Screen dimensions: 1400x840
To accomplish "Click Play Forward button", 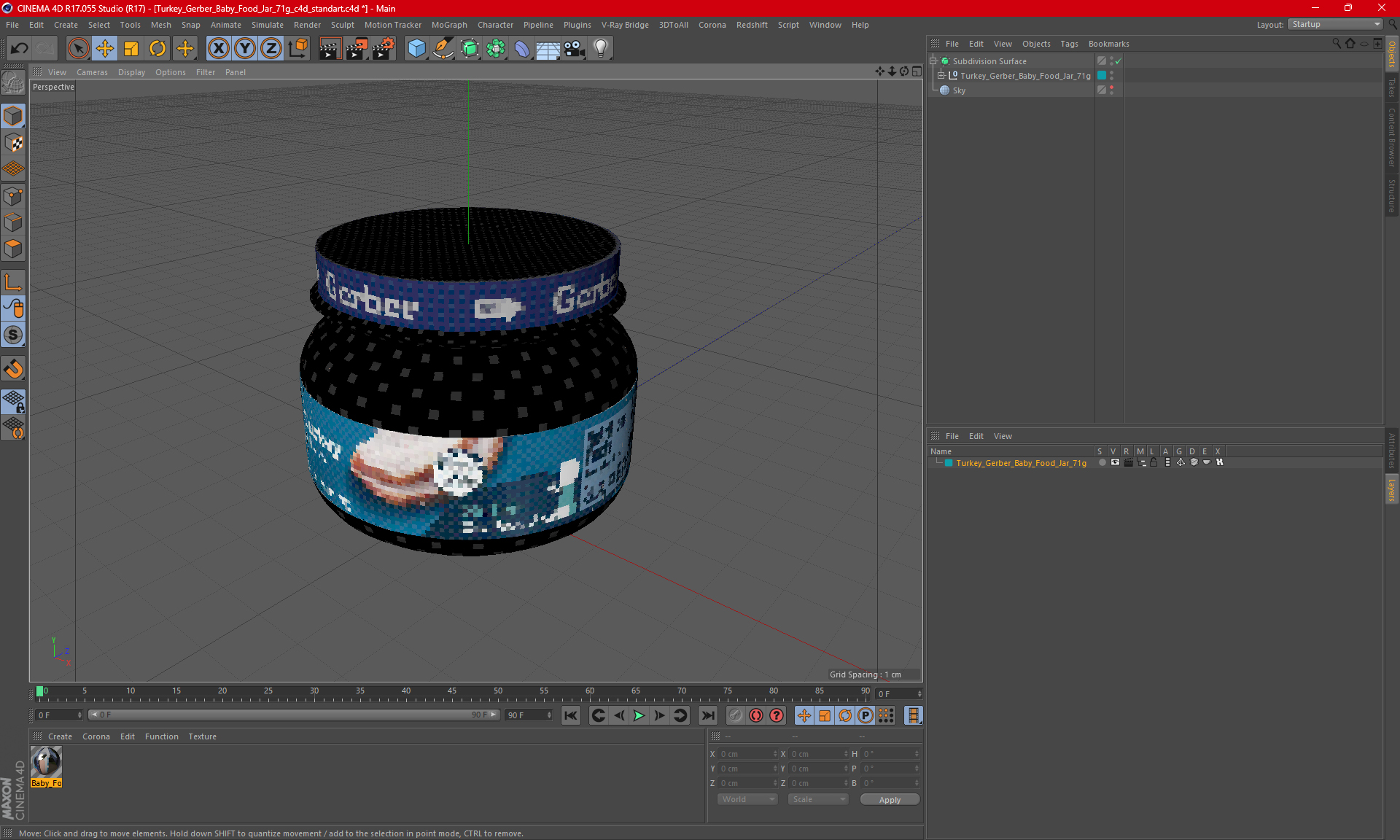I will 639,715.
